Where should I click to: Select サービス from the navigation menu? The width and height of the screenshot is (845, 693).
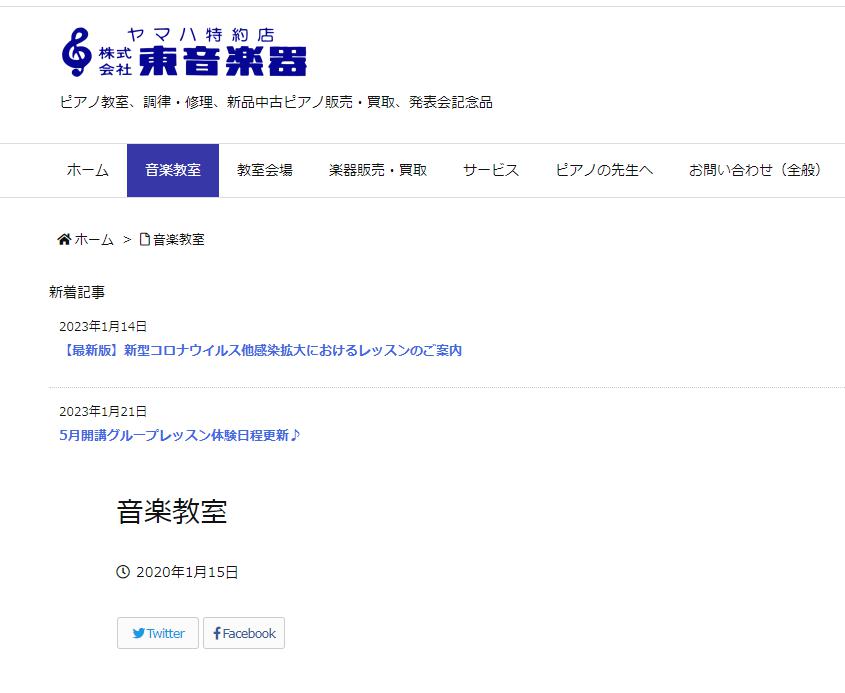491,170
